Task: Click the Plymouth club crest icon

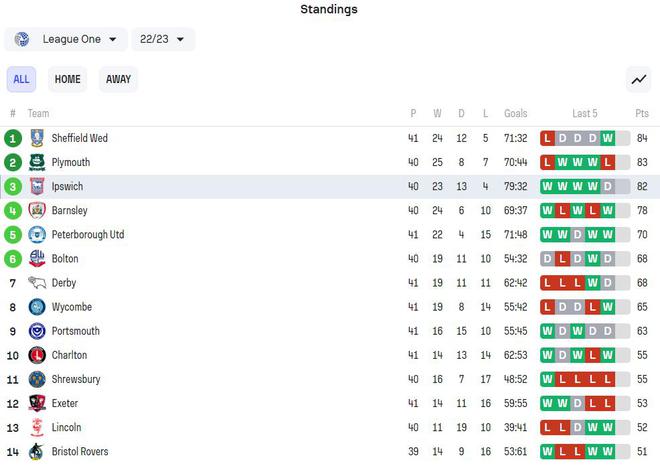Action: pos(37,162)
